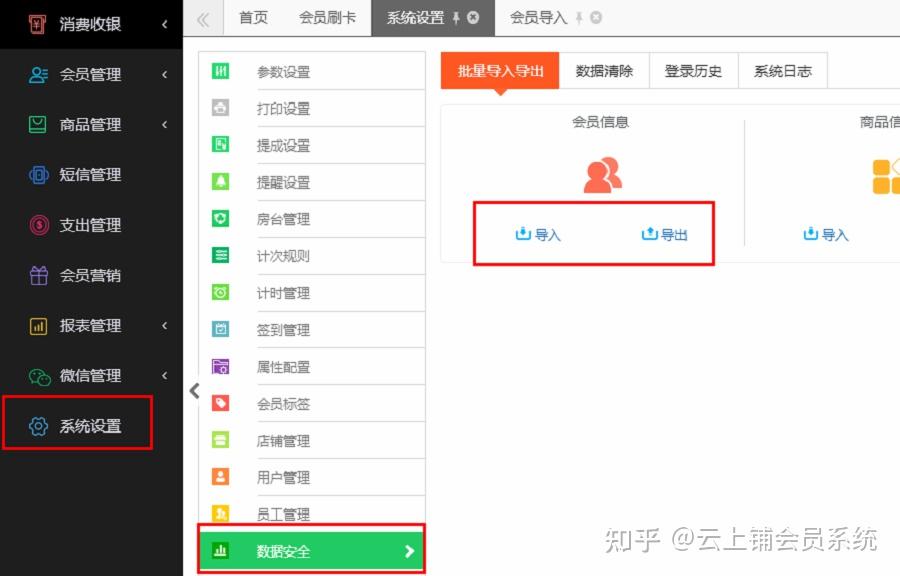Image resolution: width=900 pixels, height=576 pixels.
Task: Open 提醒设置 in settings list
Action: [312, 182]
